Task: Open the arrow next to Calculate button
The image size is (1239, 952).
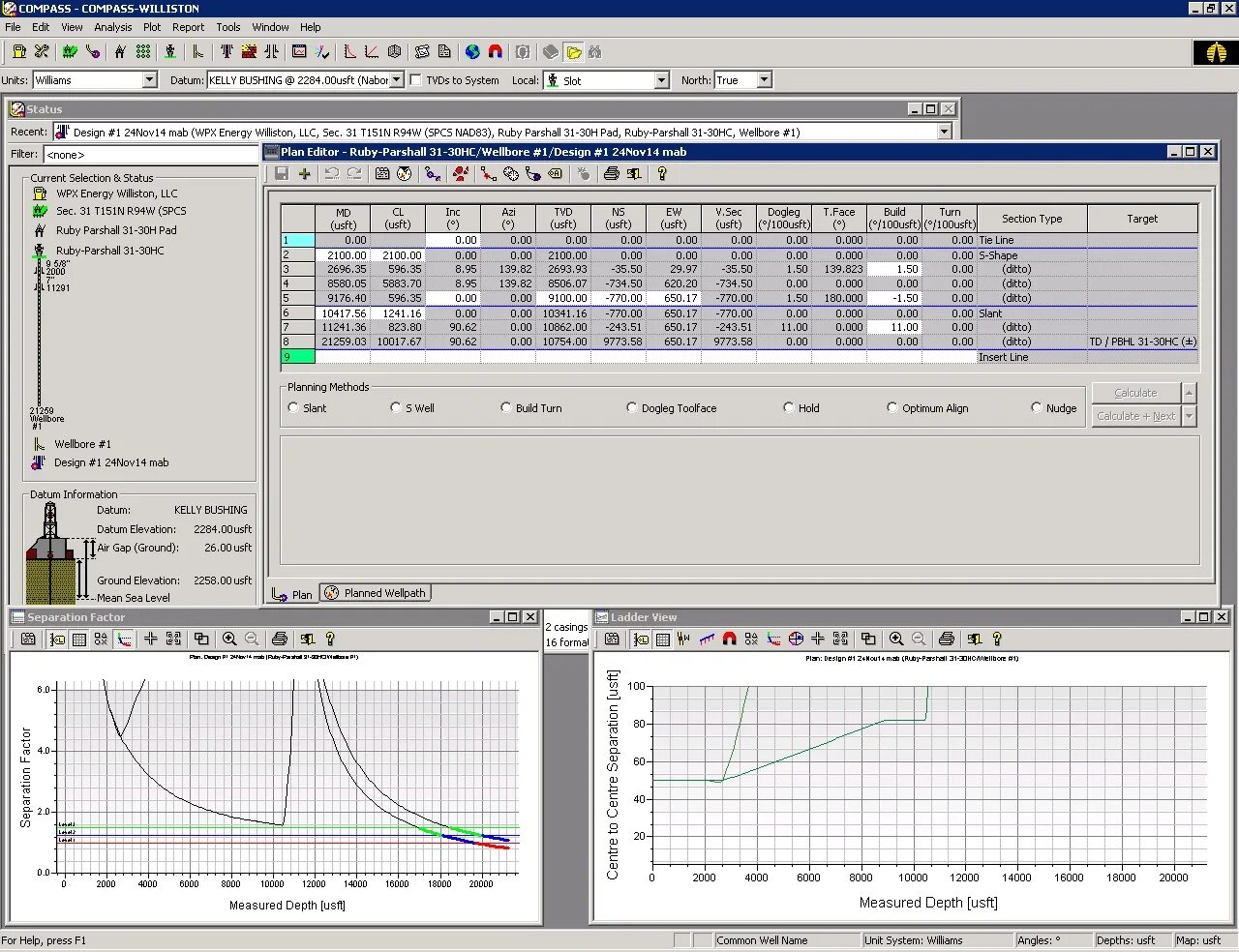Action: coord(1190,393)
